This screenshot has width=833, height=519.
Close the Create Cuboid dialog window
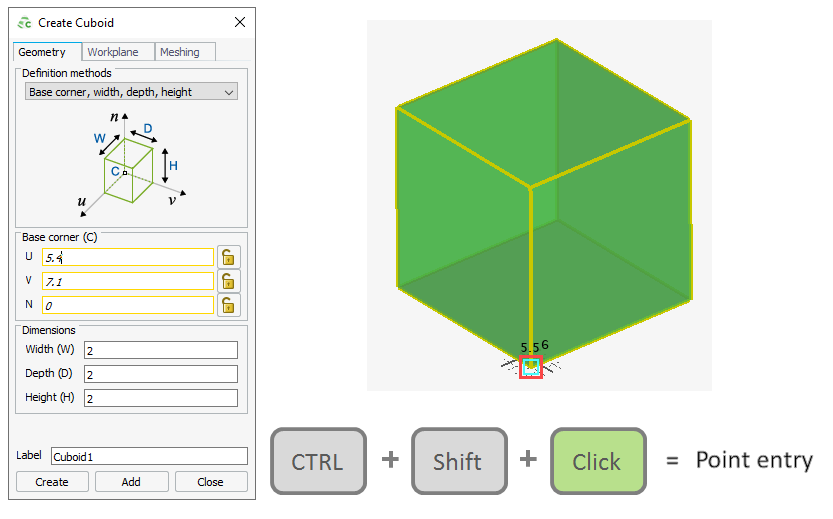pyautogui.click(x=239, y=22)
